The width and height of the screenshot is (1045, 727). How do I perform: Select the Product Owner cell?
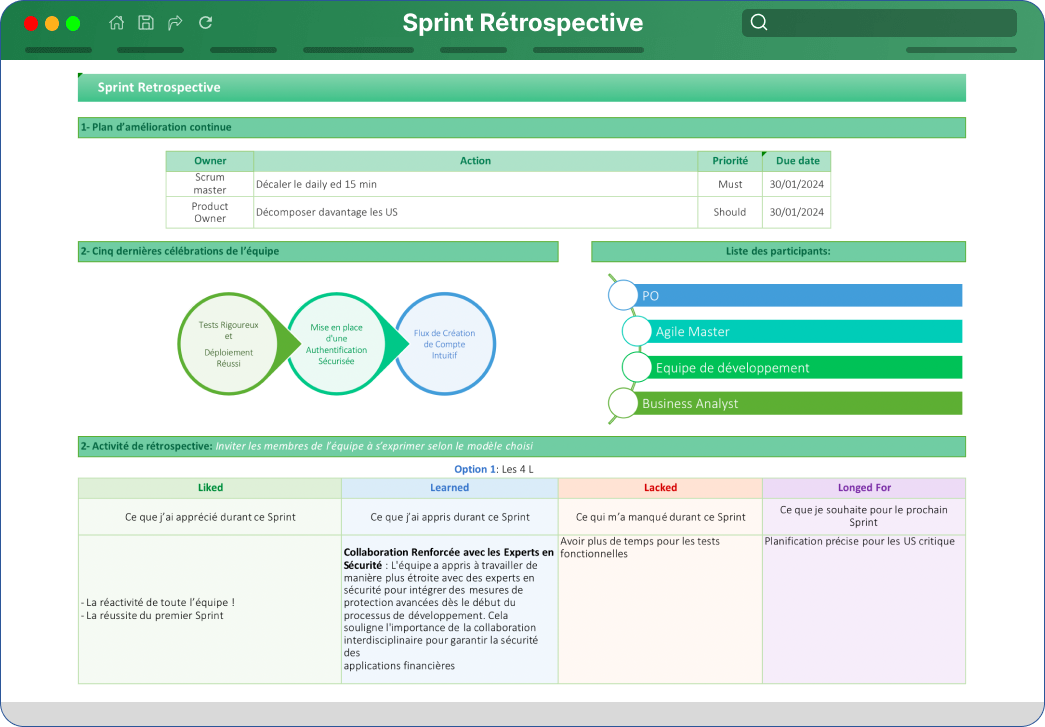210,212
